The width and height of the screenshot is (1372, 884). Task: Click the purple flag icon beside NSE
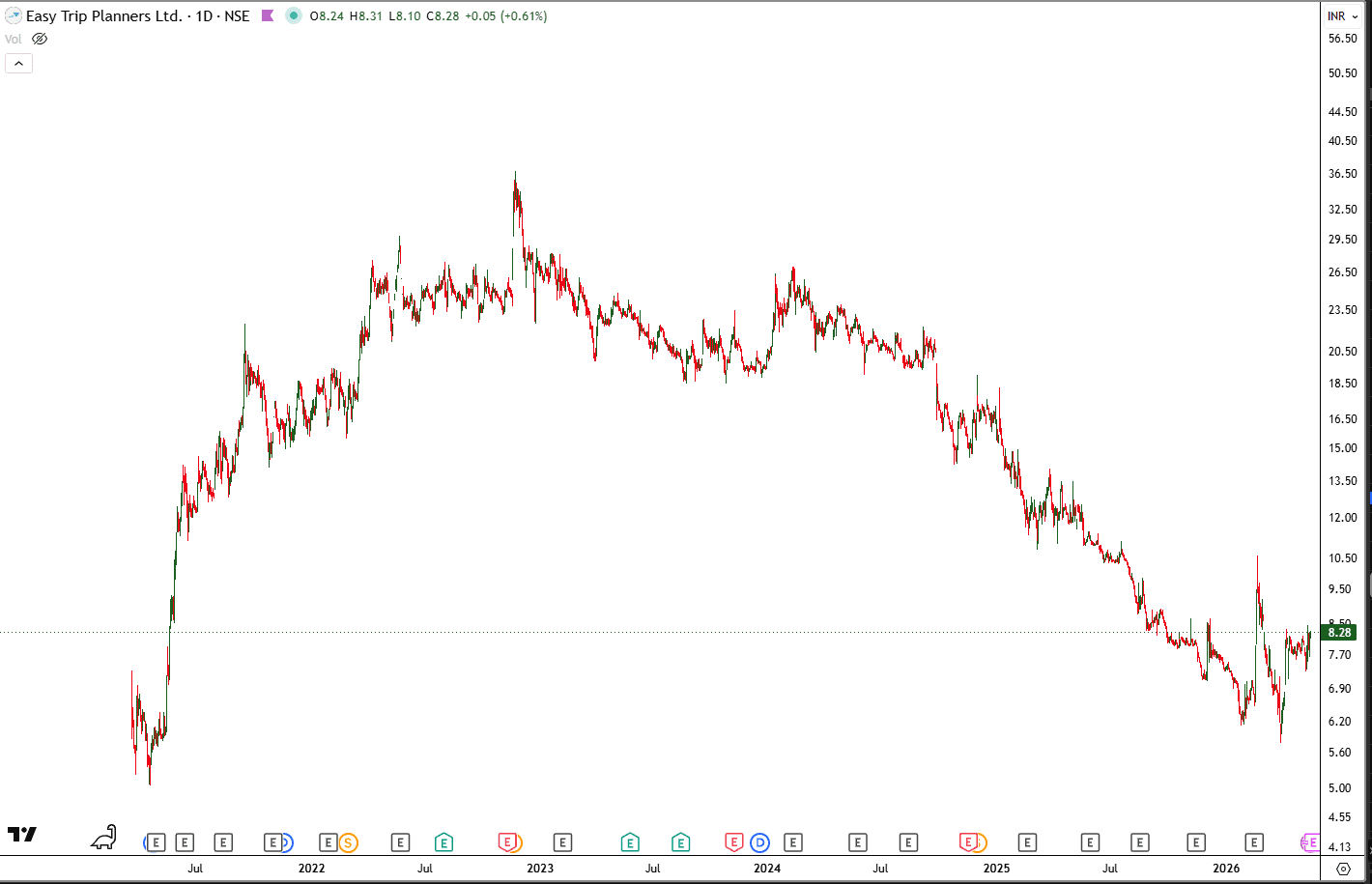point(268,15)
